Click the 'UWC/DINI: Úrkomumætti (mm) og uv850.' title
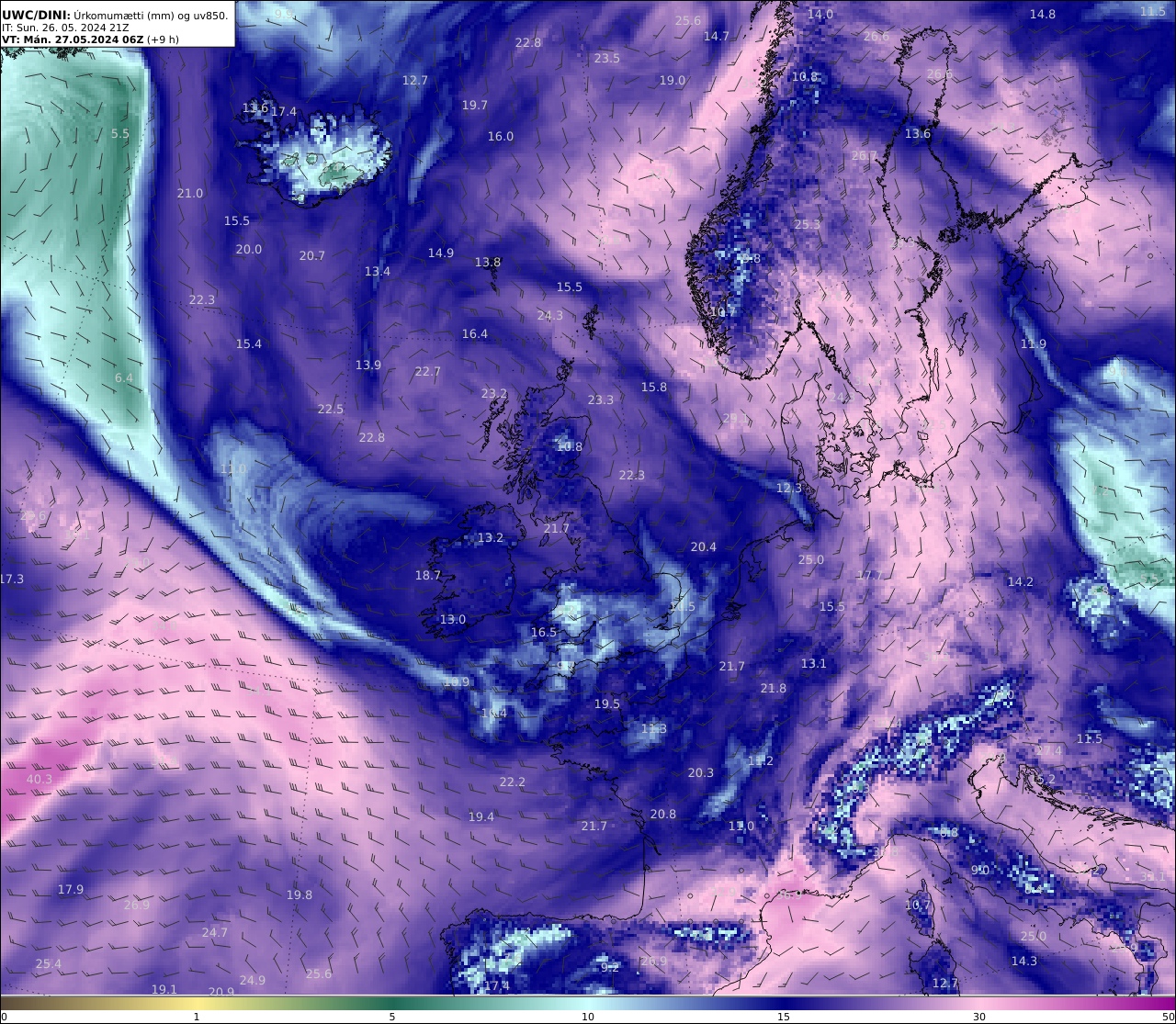This screenshot has height=1024, width=1176. pyautogui.click(x=115, y=15)
